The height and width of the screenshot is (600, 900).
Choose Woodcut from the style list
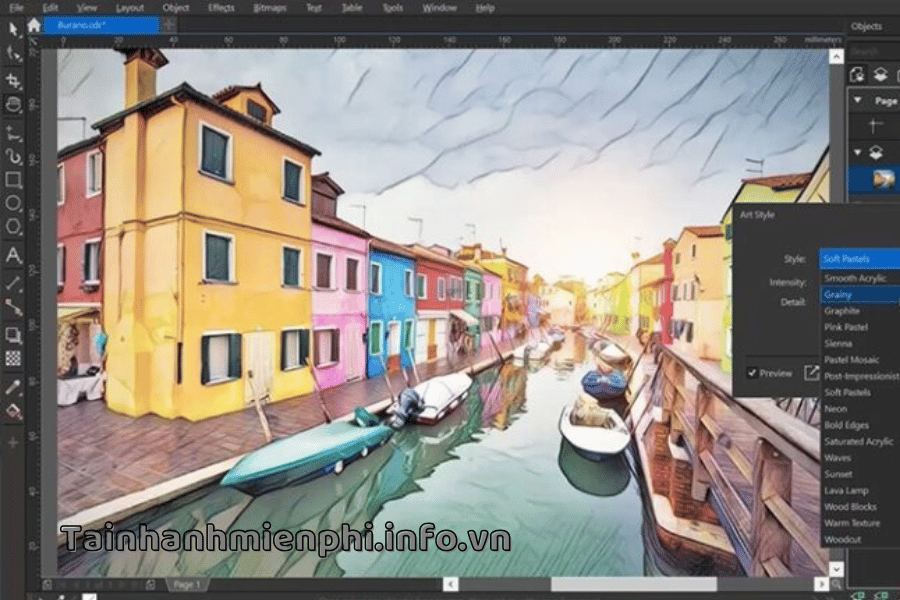coord(842,539)
